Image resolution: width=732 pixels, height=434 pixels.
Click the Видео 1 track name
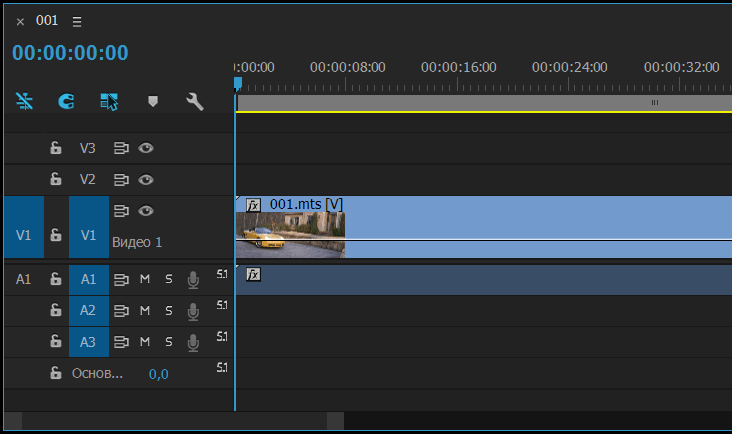137,242
